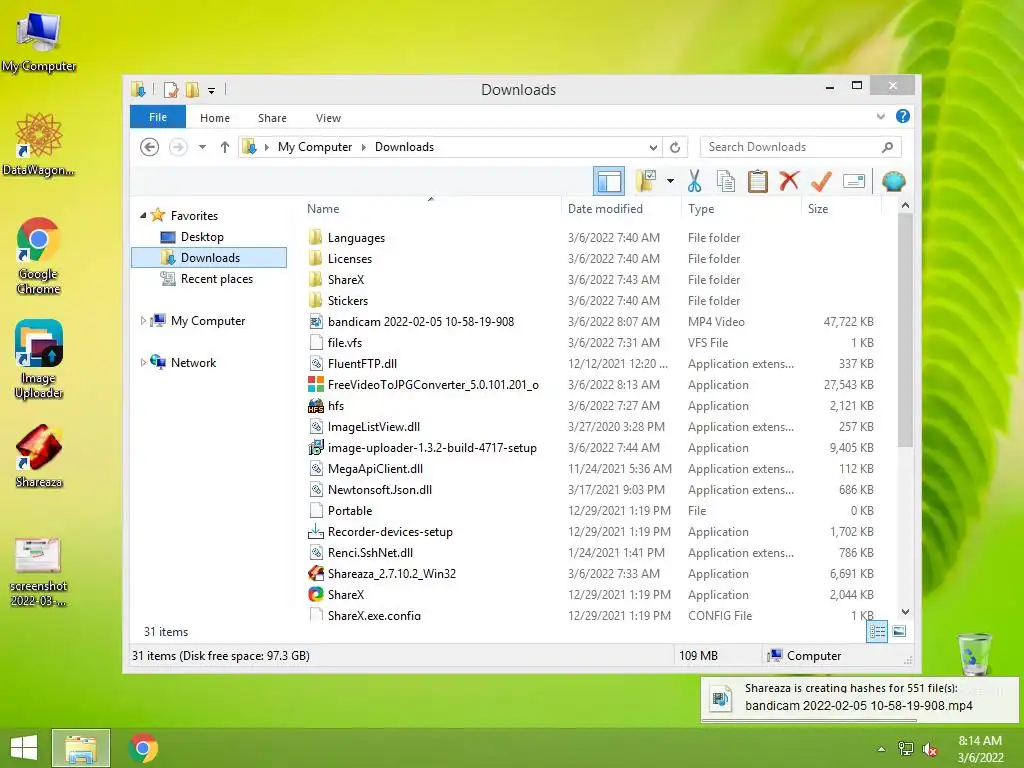Viewport: 1024px width, 768px height.
Task: Switch to the View ribbon tab
Action: click(328, 118)
